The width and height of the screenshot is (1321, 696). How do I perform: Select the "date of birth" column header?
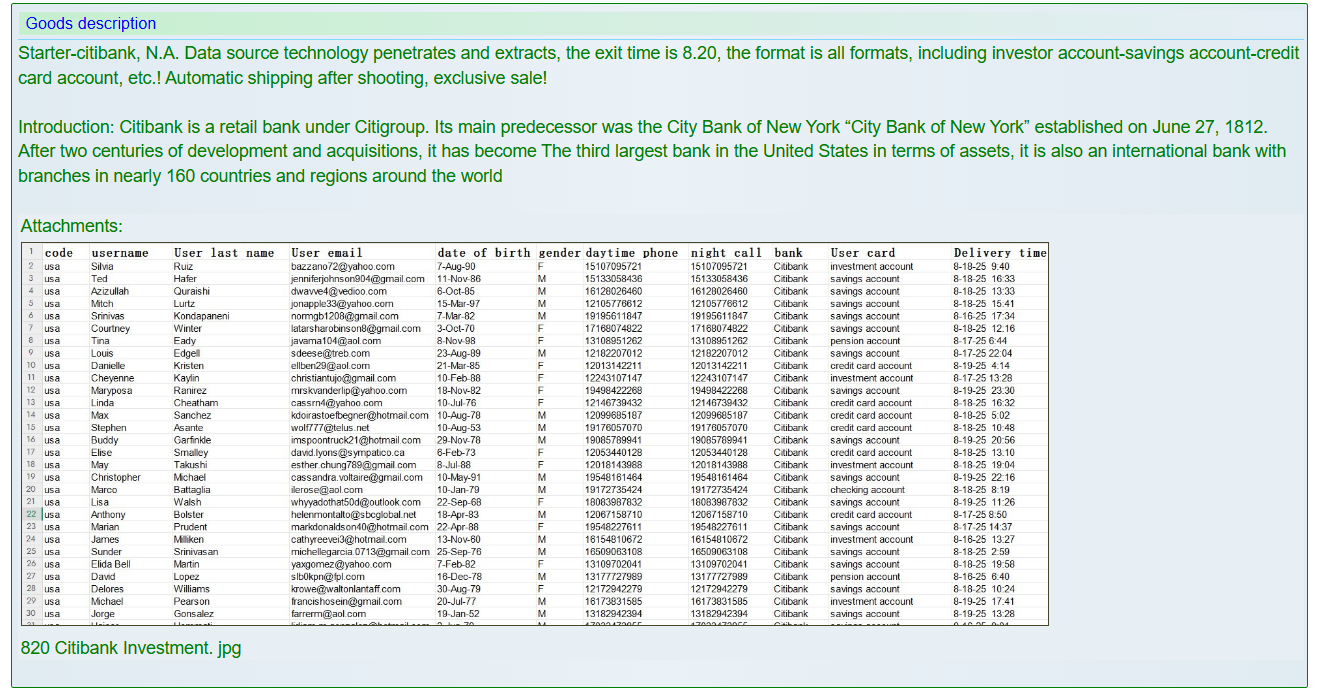(x=483, y=253)
